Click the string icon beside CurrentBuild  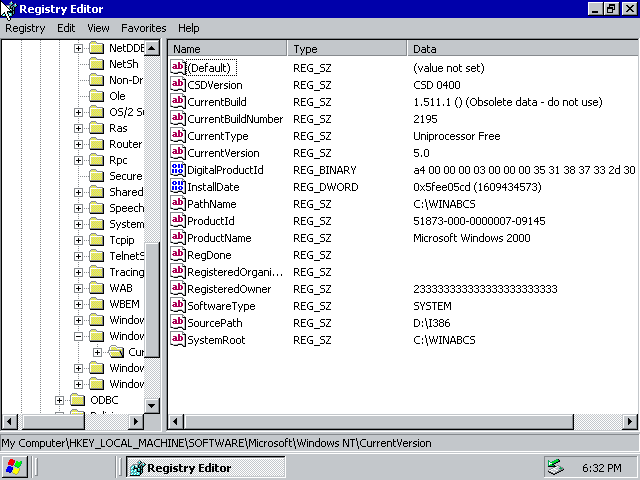click(x=178, y=102)
